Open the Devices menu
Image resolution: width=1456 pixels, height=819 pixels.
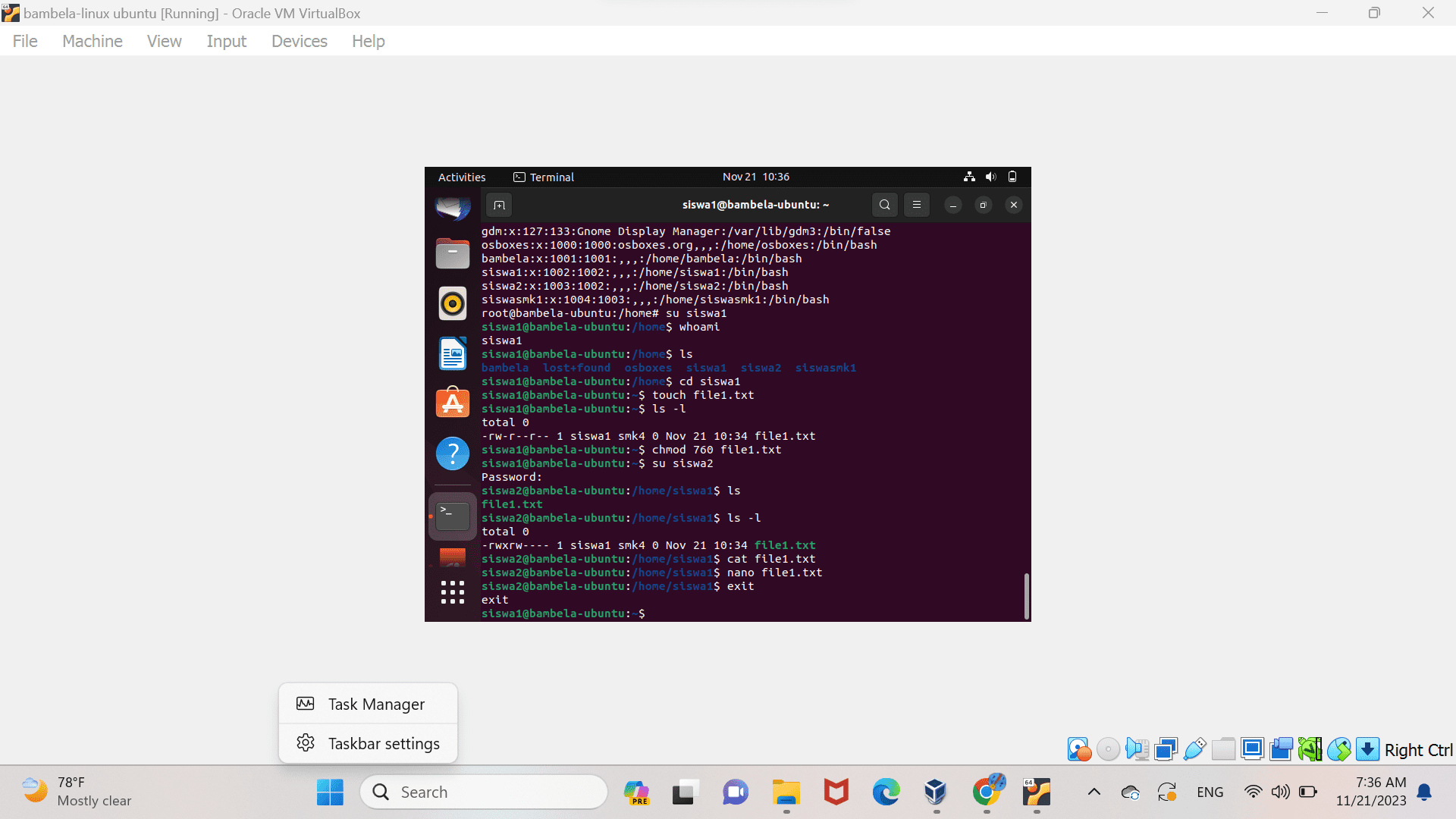[299, 41]
